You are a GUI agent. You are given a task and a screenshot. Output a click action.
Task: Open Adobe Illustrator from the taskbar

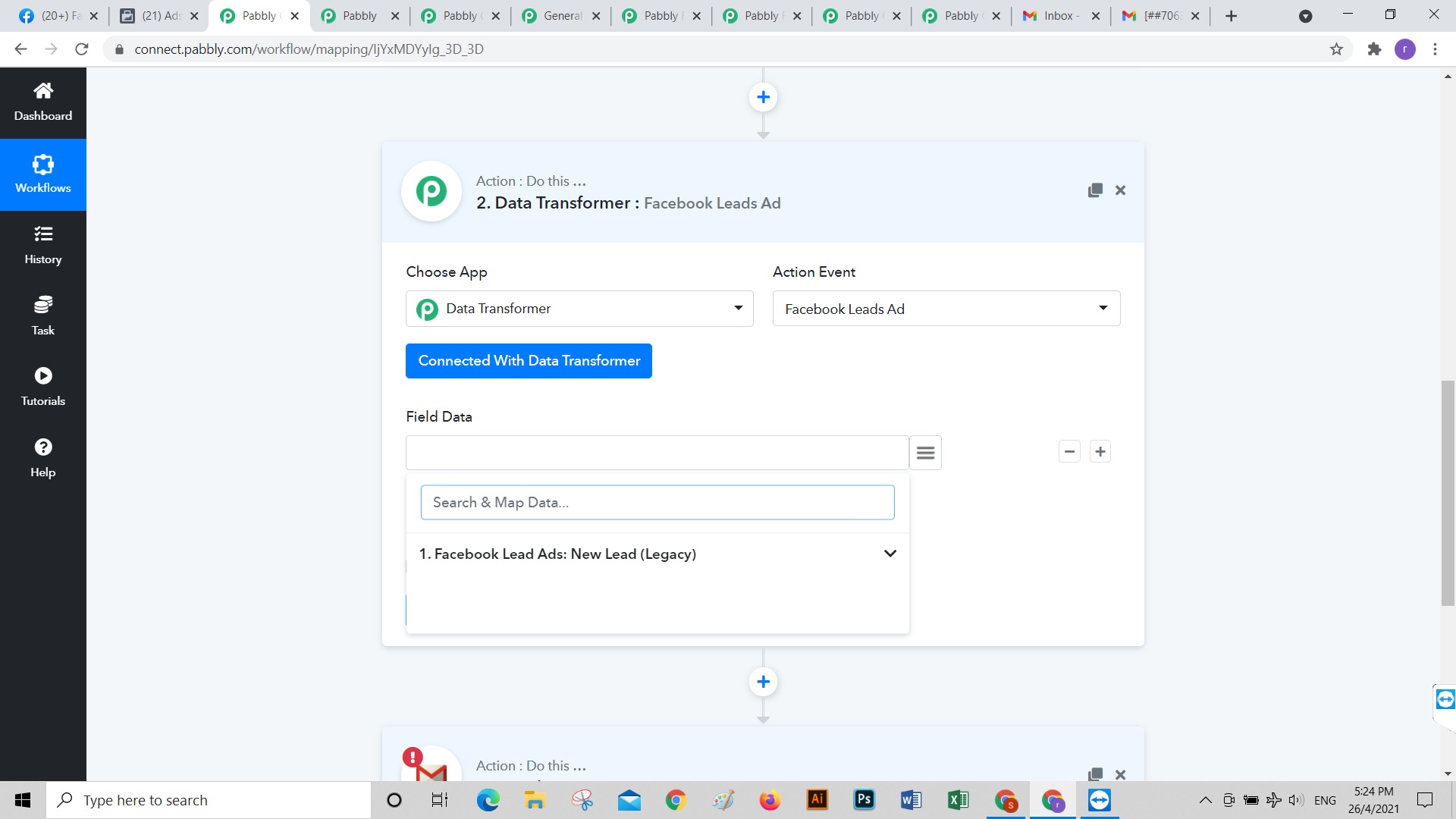click(x=817, y=800)
